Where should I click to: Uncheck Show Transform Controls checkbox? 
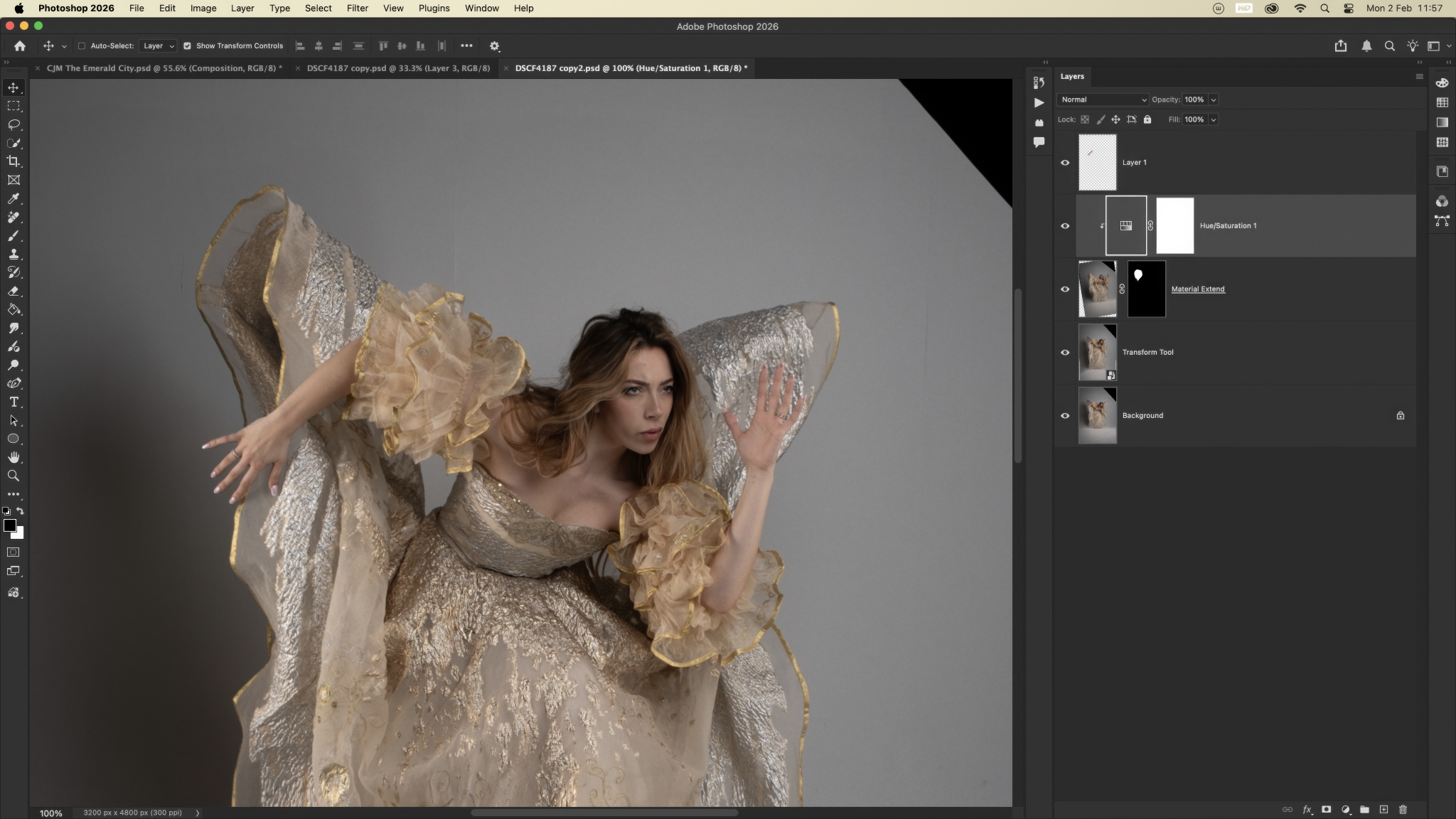click(187, 45)
